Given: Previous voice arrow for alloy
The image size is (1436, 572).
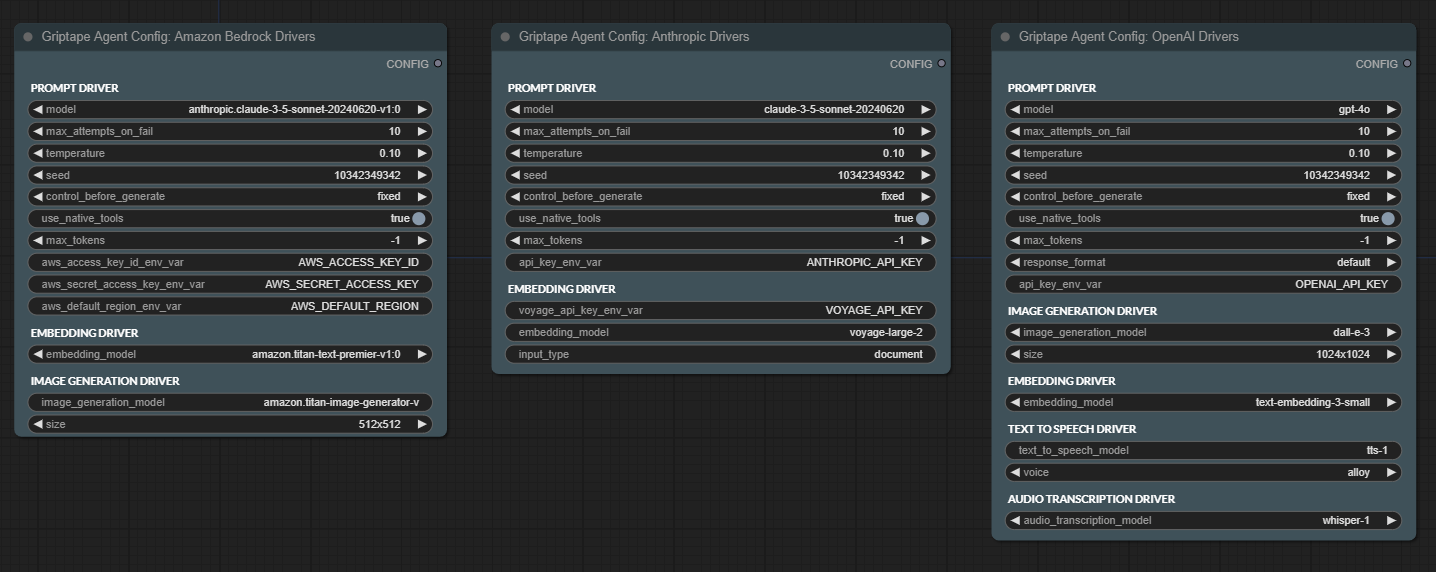Looking at the screenshot, I should [1016, 473].
